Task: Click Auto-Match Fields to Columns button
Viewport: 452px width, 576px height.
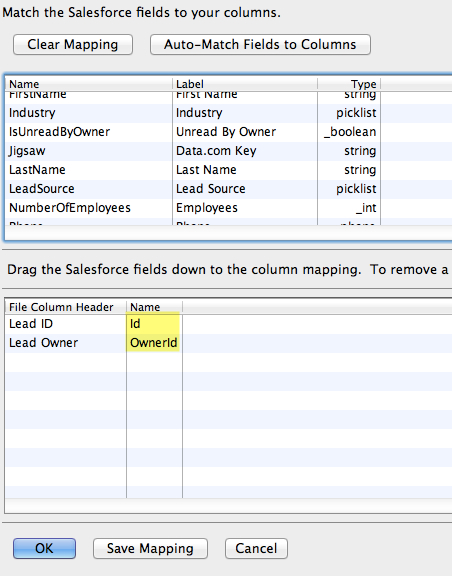Action: pos(260,44)
